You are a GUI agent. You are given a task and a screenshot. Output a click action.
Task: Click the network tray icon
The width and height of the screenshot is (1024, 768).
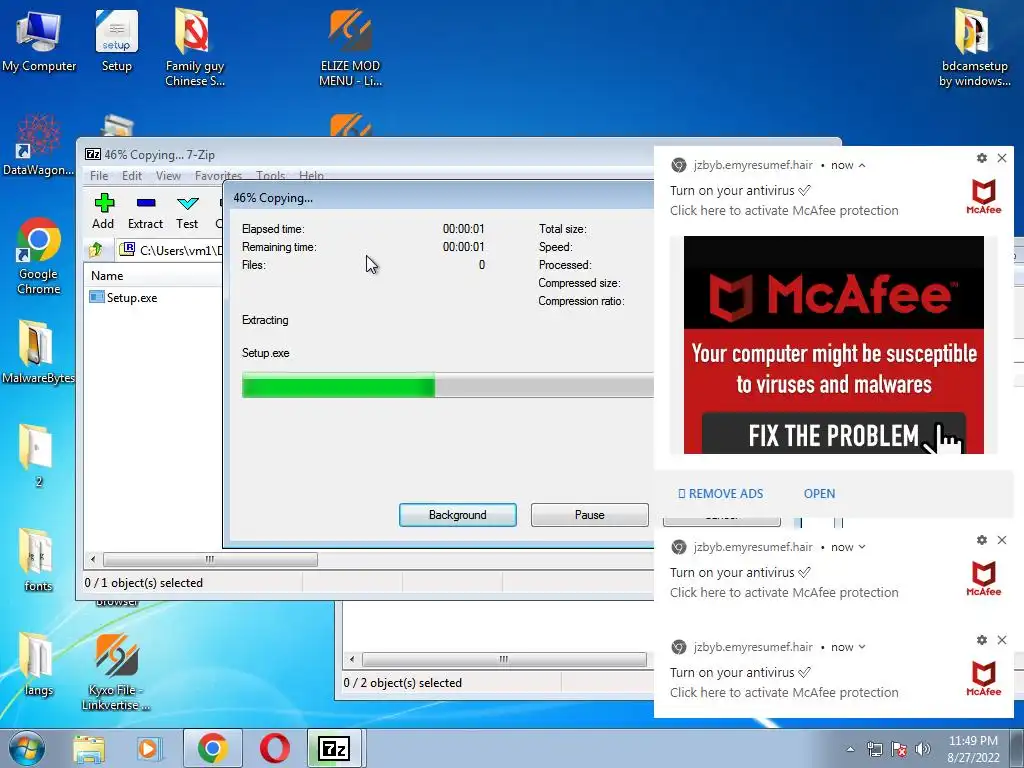coord(874,749)
